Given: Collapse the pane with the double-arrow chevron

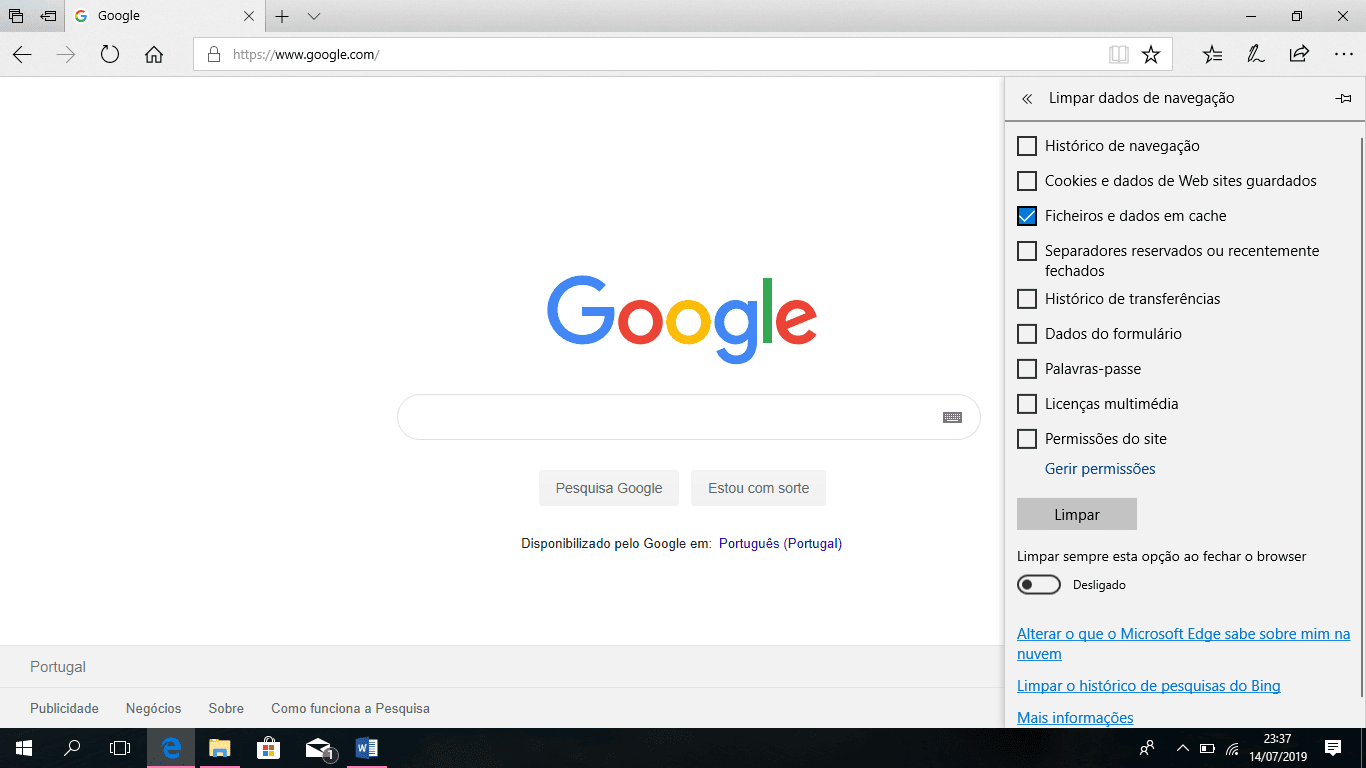Looking at the screenshot, I should (x=1026, y=98).
